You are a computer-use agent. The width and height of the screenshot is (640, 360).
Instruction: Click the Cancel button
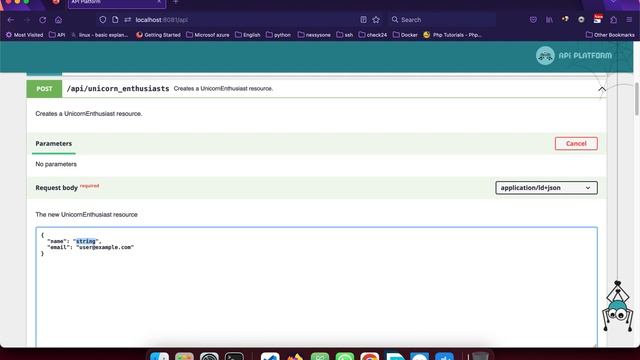click(576, 143)
